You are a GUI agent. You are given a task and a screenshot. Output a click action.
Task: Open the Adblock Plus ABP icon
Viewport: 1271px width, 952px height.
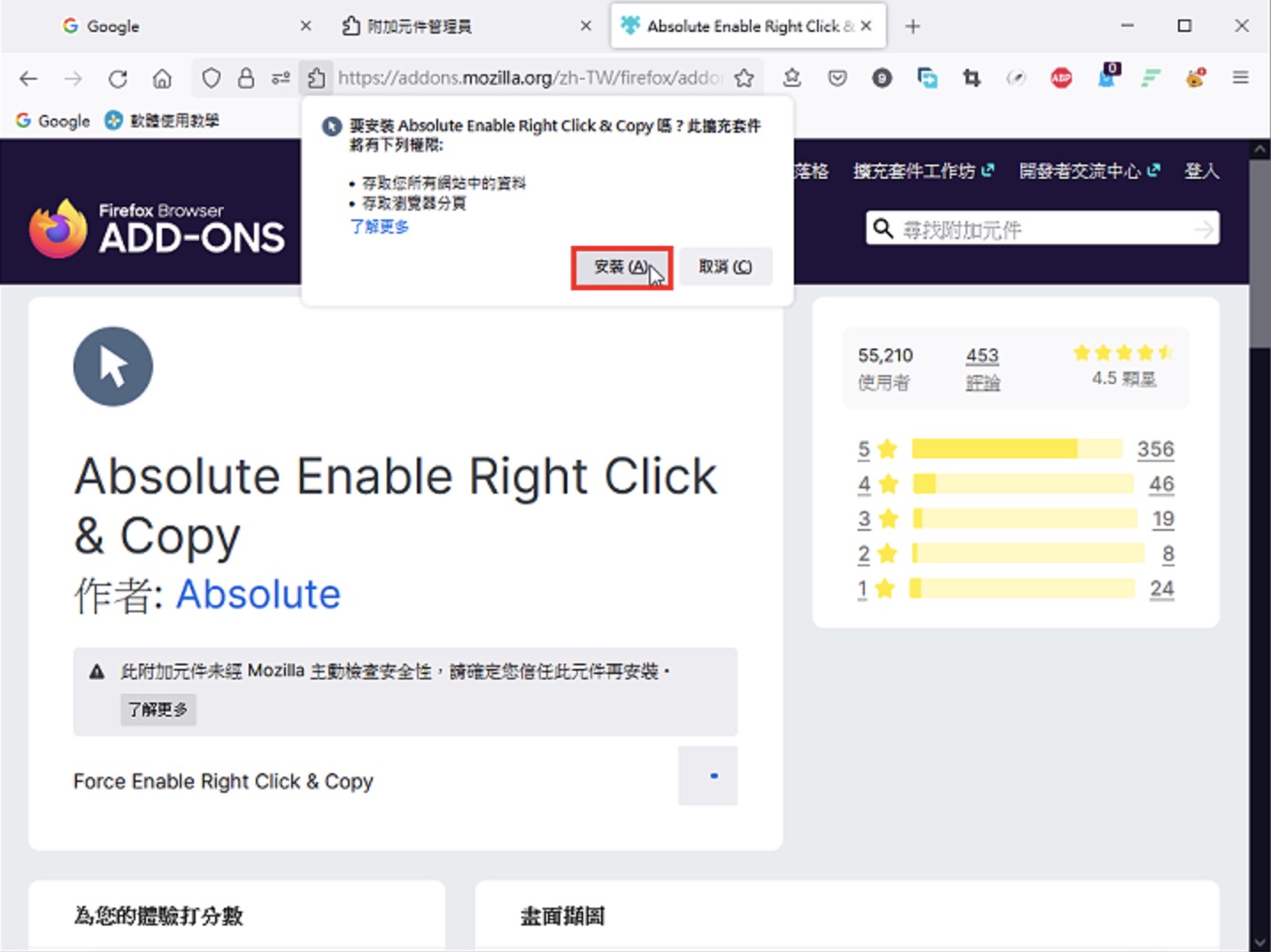tap(1061, 79)
